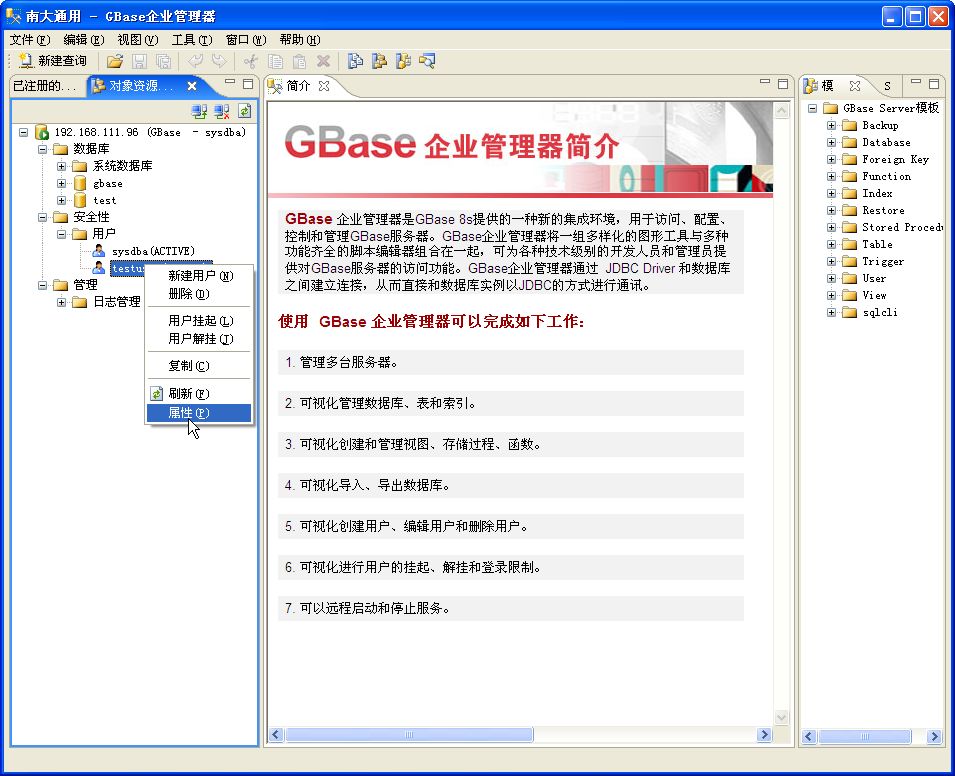Click the third view icon after the delete X in the toolbar

tap(403, 61)
